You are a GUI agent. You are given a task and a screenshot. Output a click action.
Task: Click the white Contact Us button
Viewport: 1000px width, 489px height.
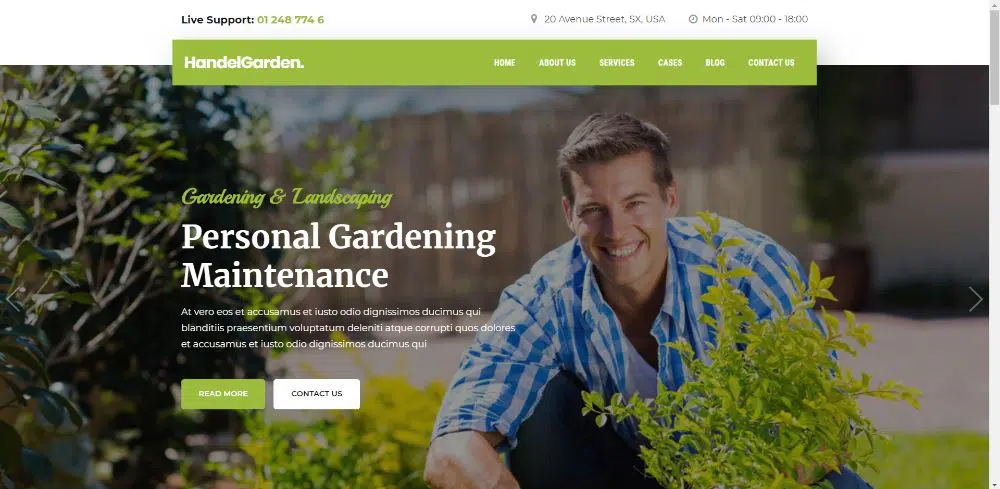click(317, 394)
